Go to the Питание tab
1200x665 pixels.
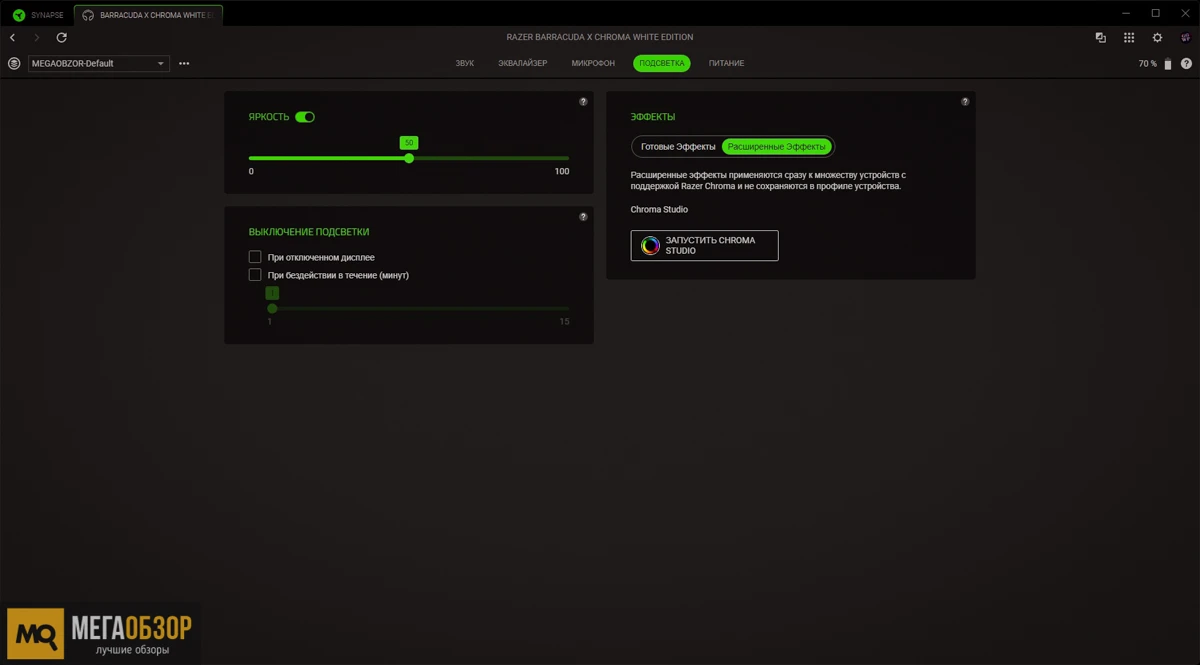point(726,63)
